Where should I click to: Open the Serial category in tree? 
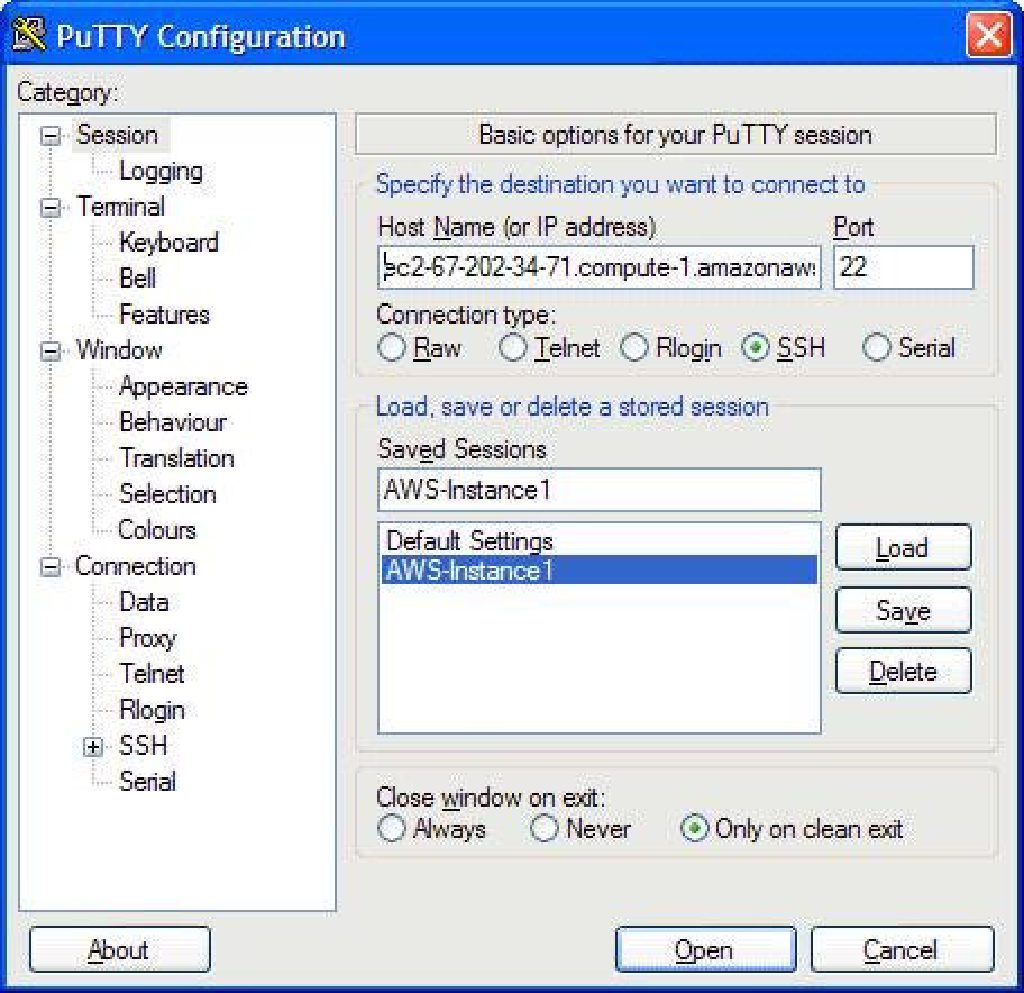147,781
